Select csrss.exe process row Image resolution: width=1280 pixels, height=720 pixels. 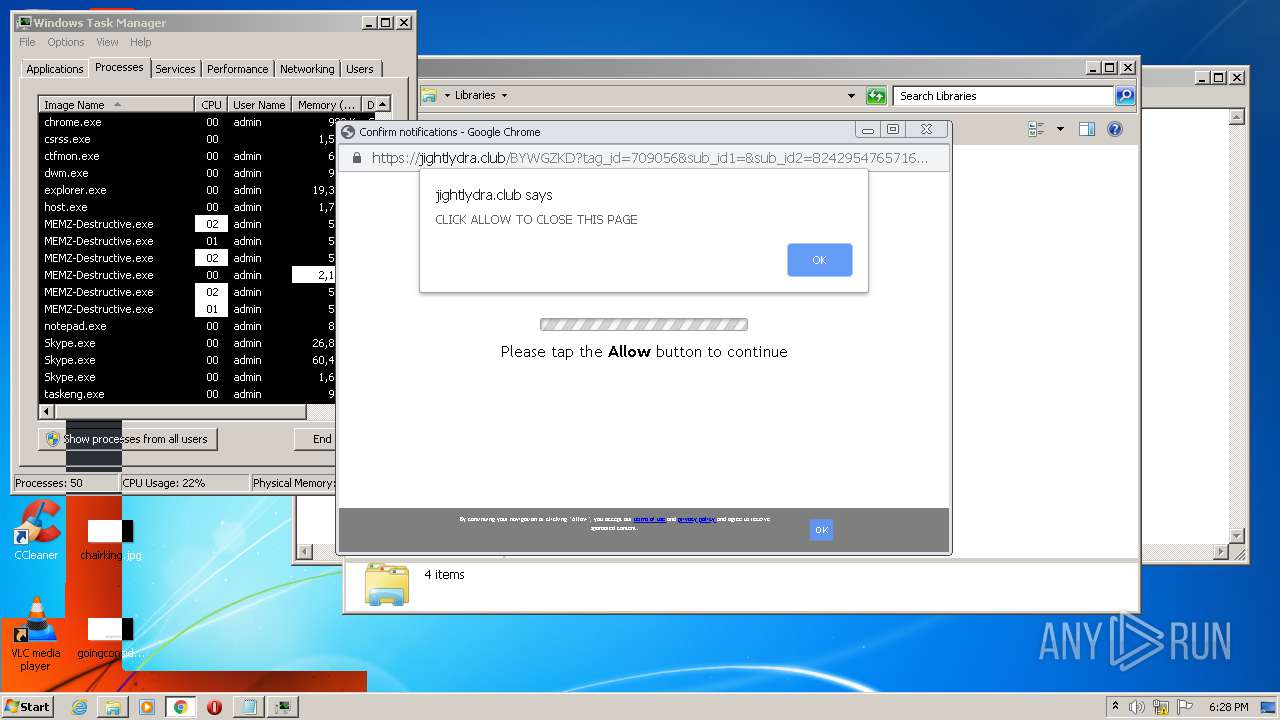pos(186,139)
